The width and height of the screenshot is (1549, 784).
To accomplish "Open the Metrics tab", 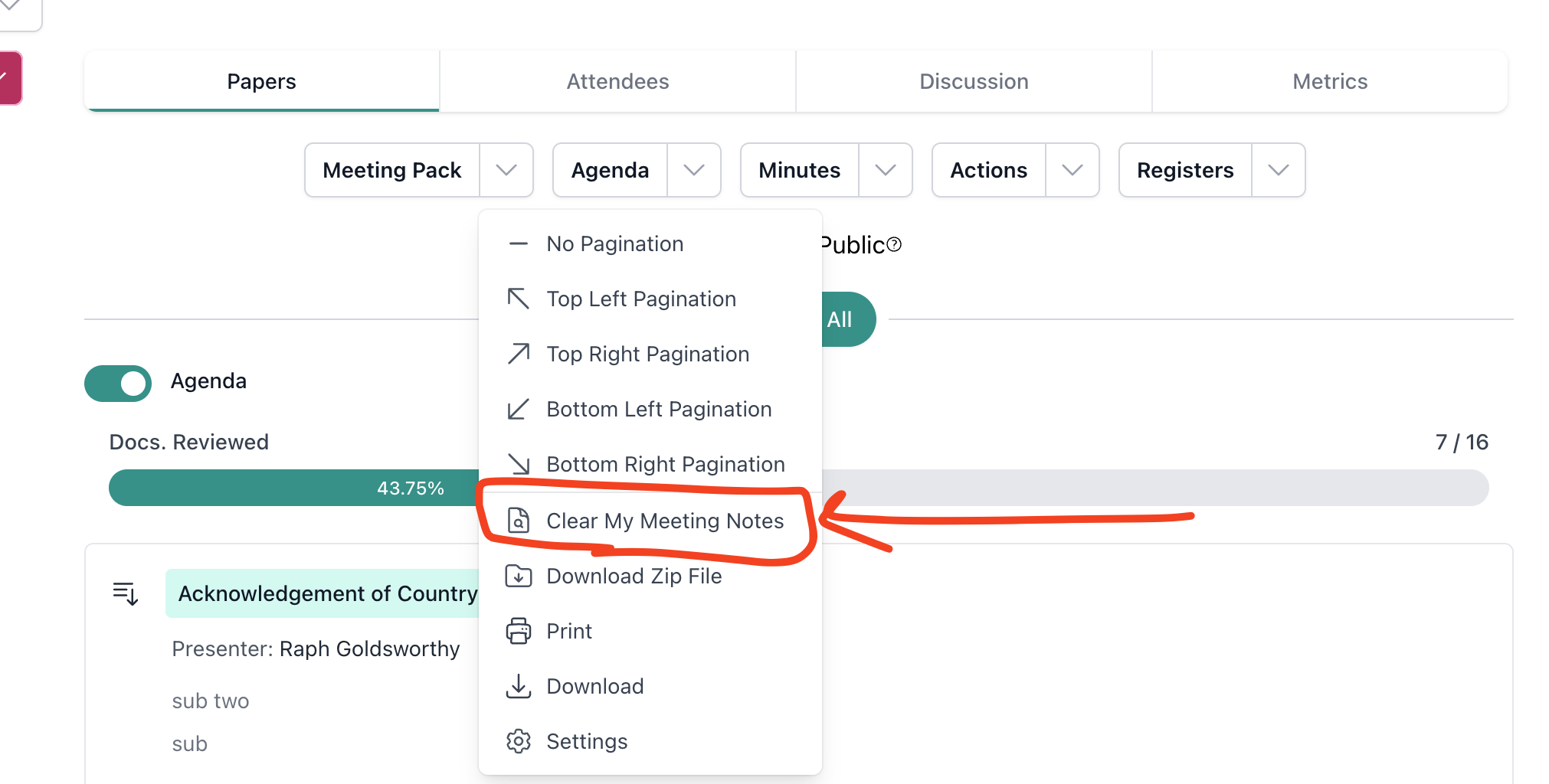I will [x=1330, y=81].
